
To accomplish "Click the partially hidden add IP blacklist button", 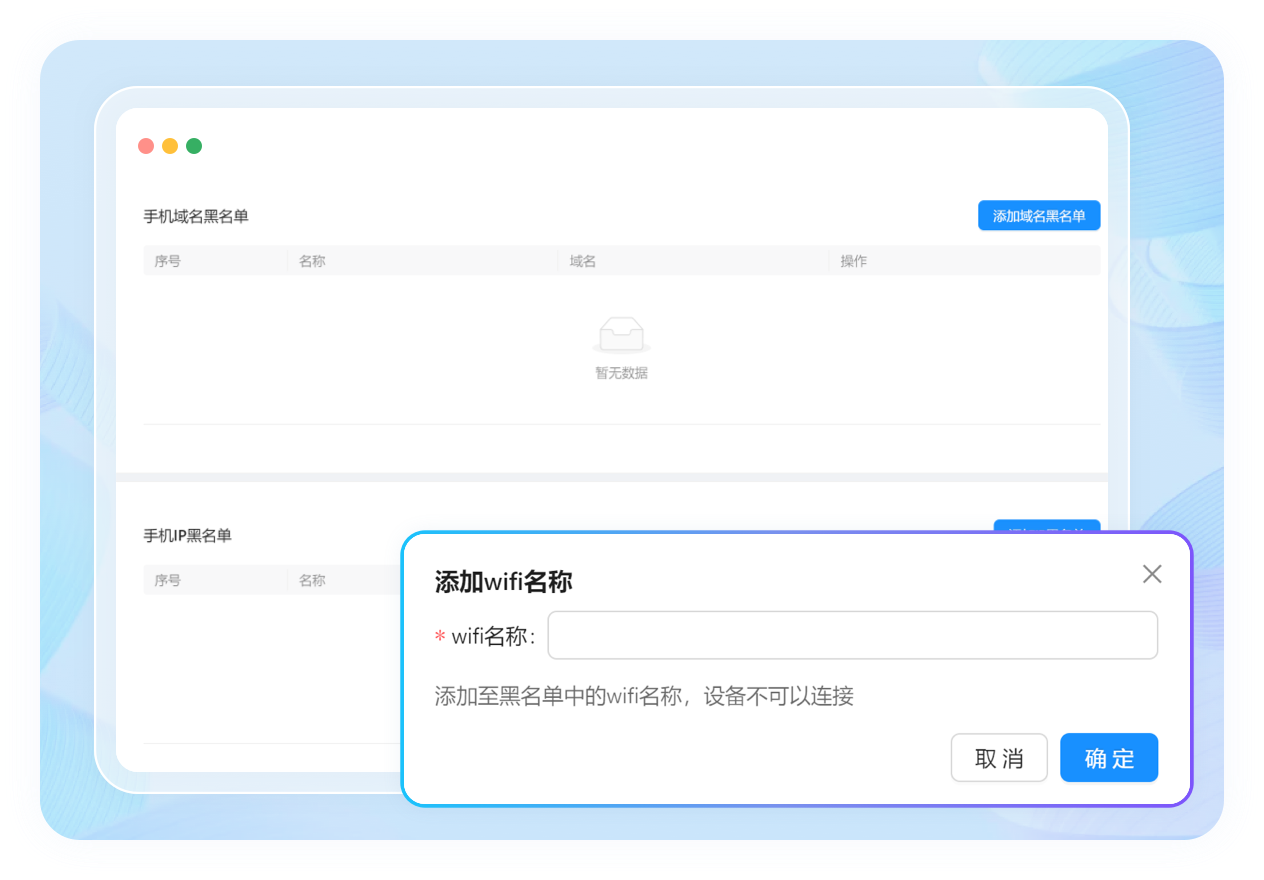I will (1046, 525).
